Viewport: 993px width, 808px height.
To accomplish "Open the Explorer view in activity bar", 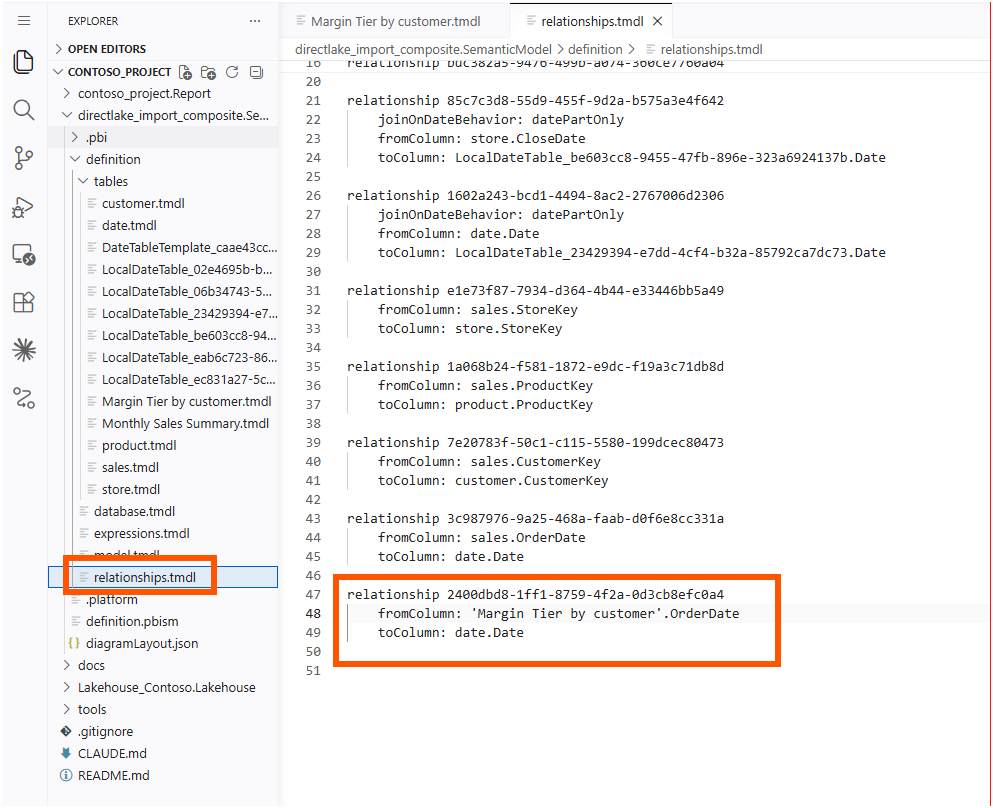I will 24,61.
